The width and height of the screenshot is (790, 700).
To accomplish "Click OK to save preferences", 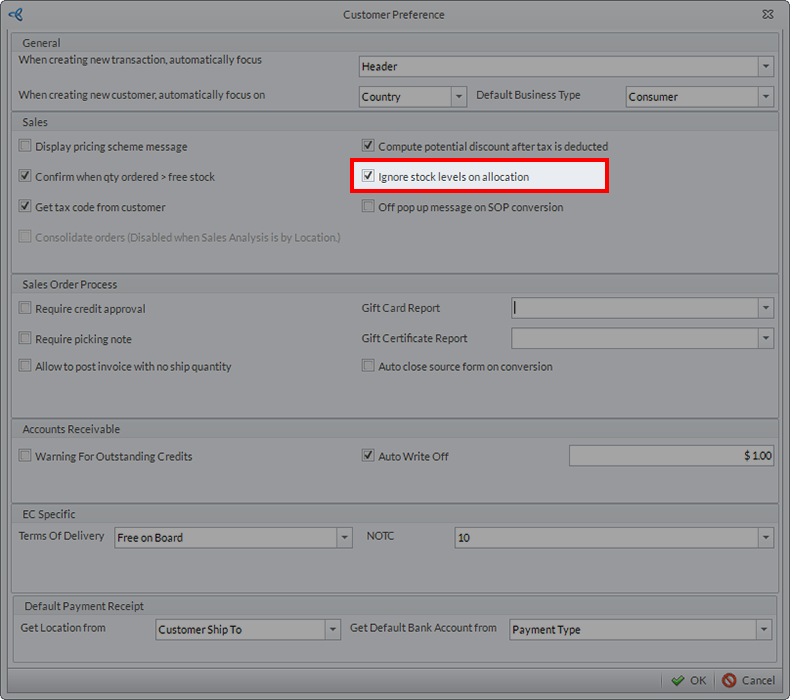I will [689, 680].
